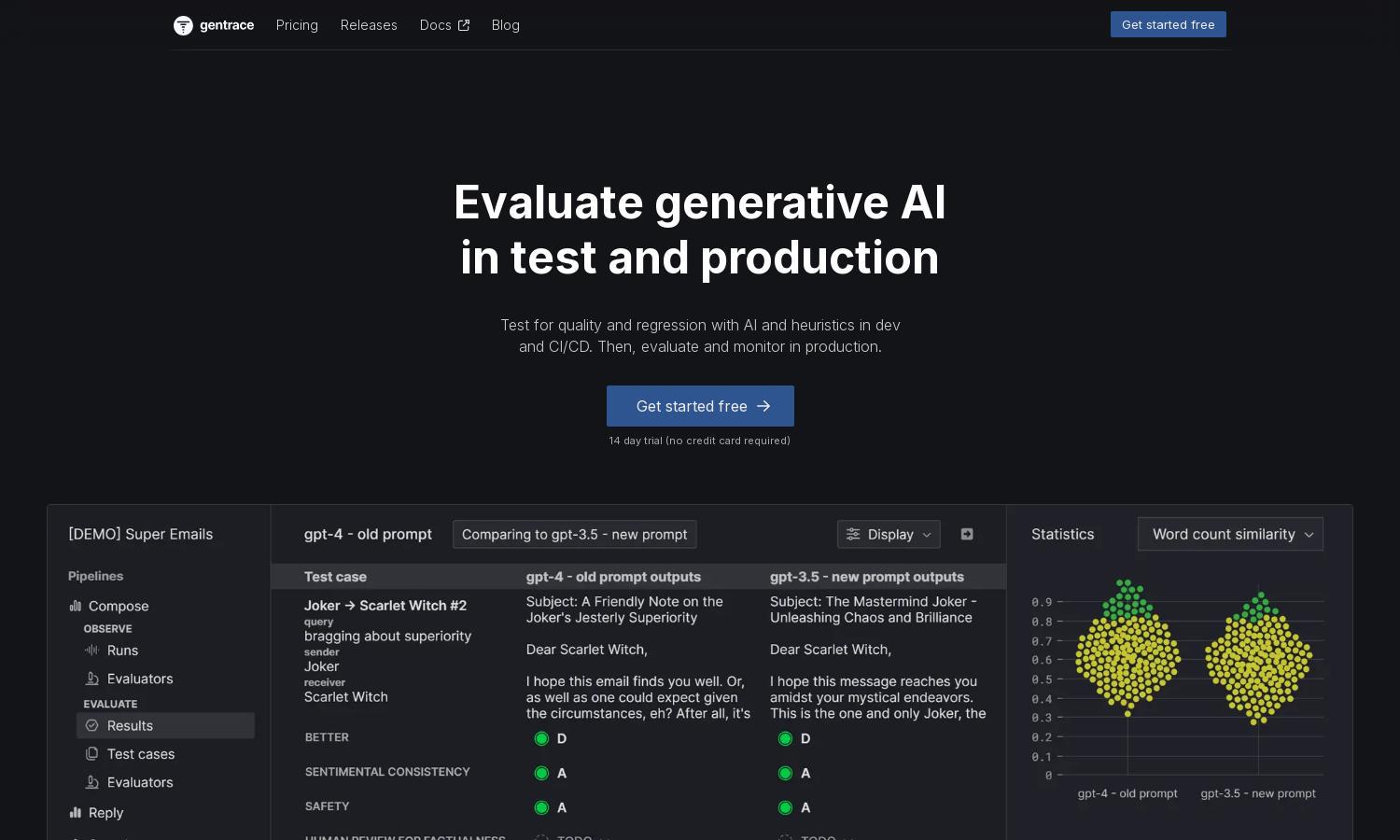The width and height of the screenshot is (1400, 840).
Task: Click the "SENTIMENTAL CONSISTENCY" evaluator row label
Action: point(387,772)
